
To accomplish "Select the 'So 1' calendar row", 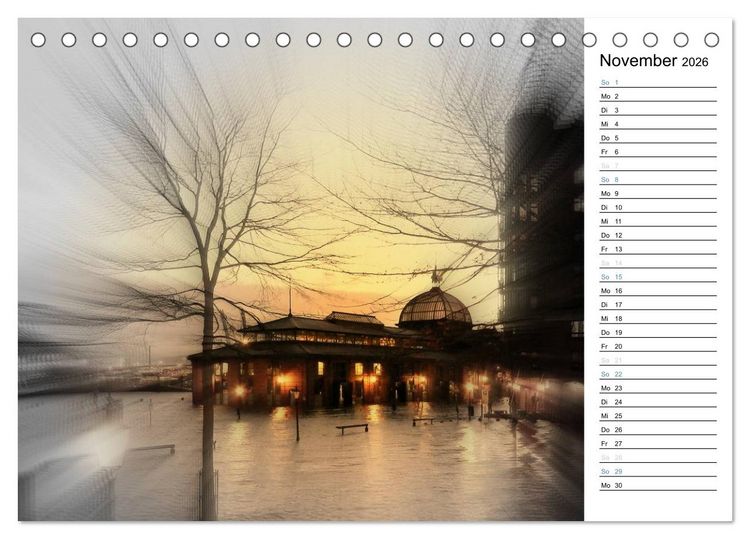I will (x=658, y=82).
